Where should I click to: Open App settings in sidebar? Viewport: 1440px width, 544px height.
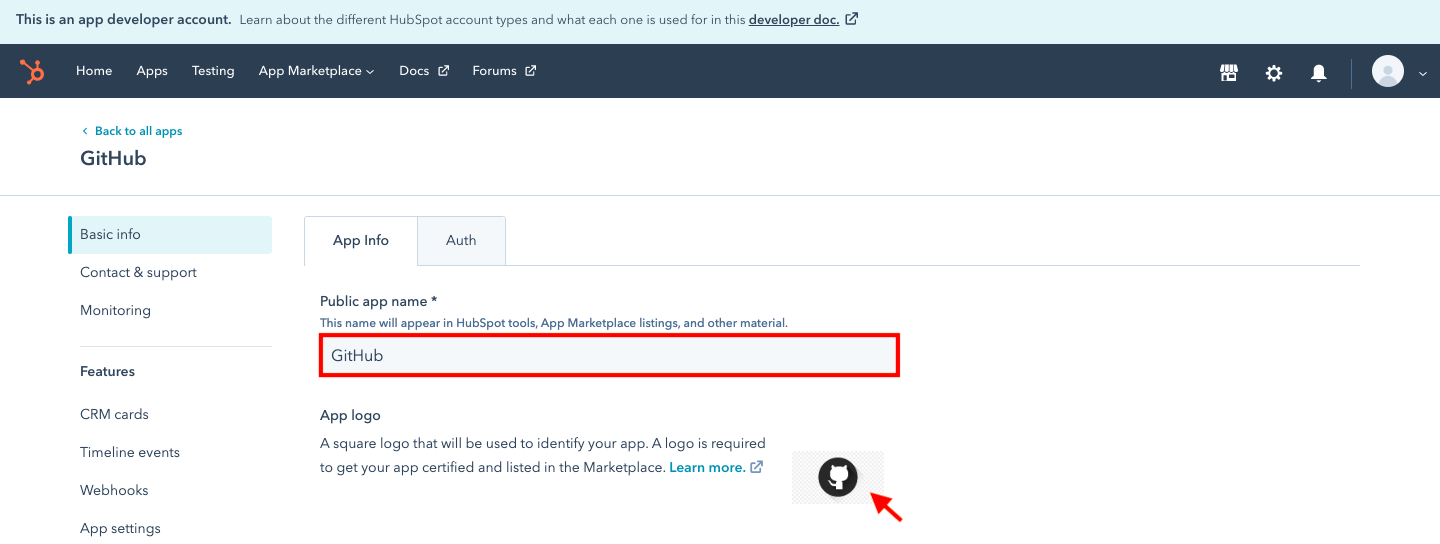click(x=120, y=528)
